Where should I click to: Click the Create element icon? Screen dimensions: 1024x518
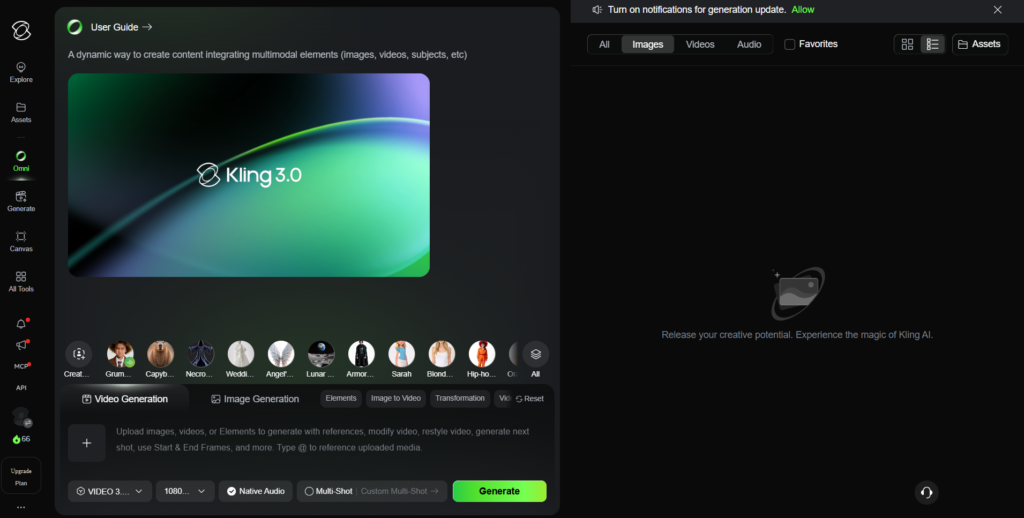(x=78, y=354)
